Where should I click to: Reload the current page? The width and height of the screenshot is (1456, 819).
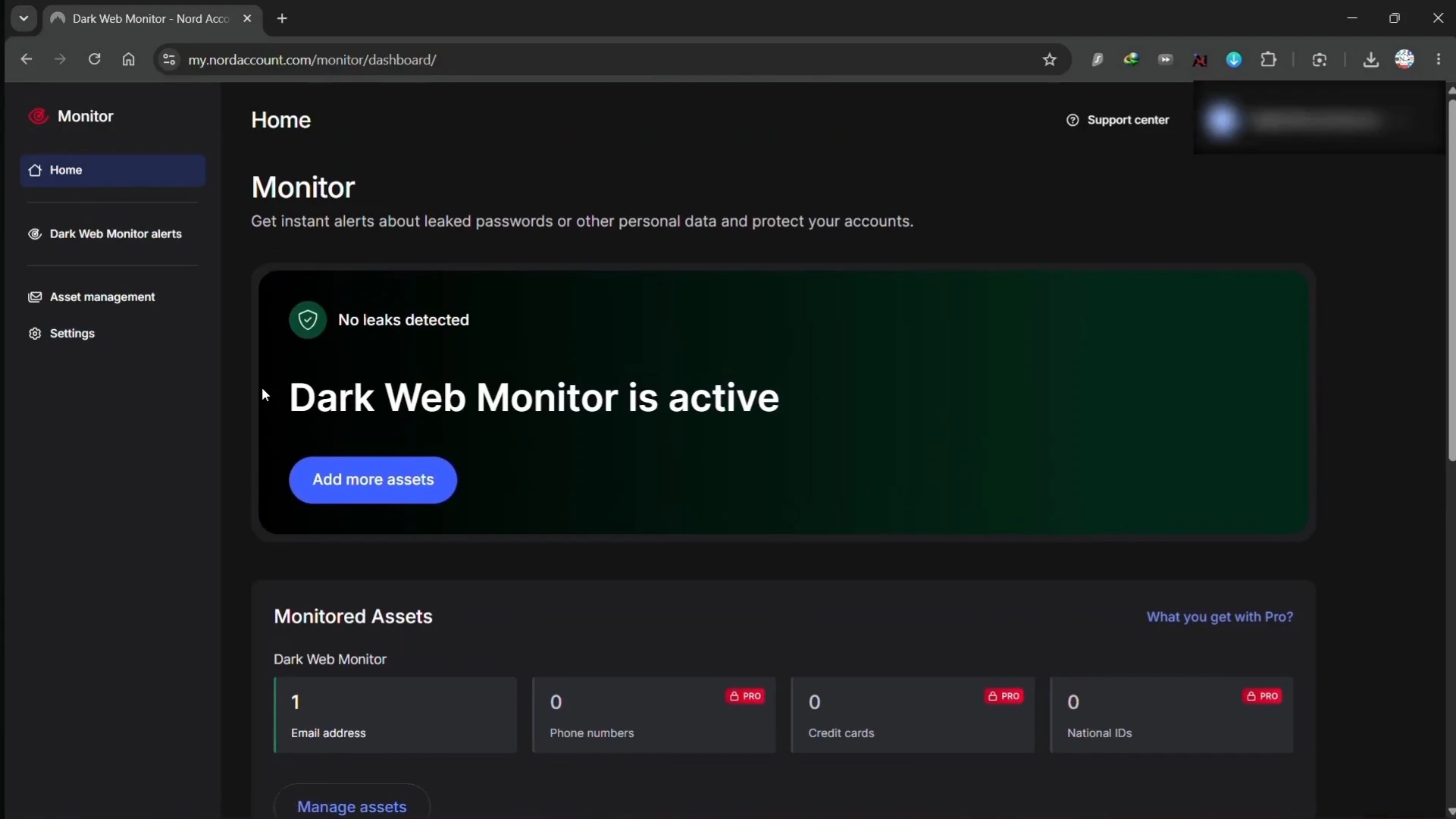tap(94, 59)
